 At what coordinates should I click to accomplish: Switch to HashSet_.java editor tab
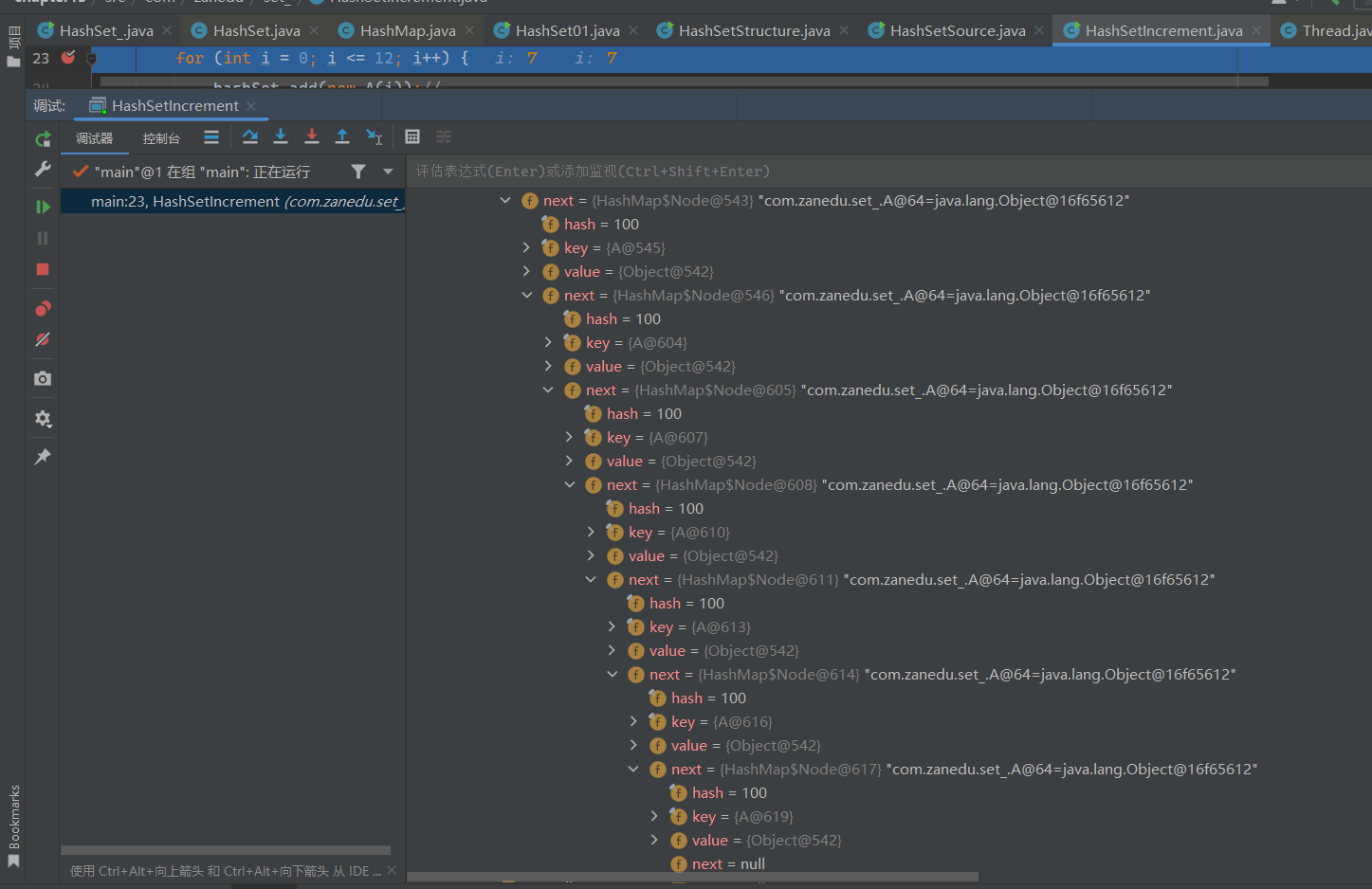[x=104, y=30]
